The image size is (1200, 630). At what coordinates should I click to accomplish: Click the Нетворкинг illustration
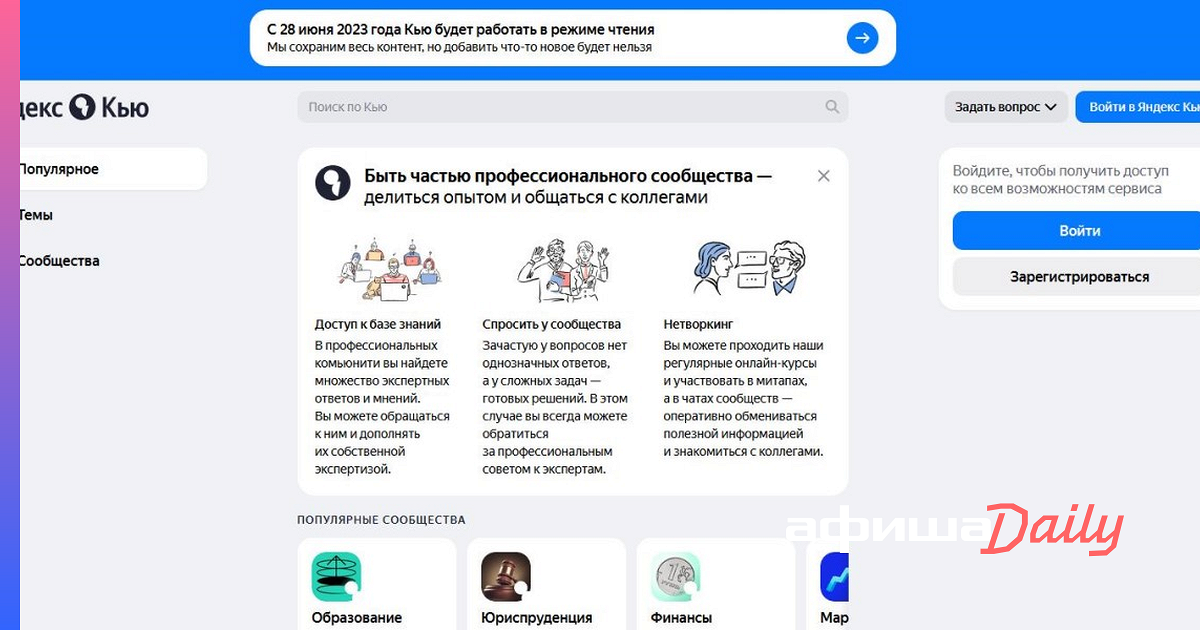tap(750, 268)
